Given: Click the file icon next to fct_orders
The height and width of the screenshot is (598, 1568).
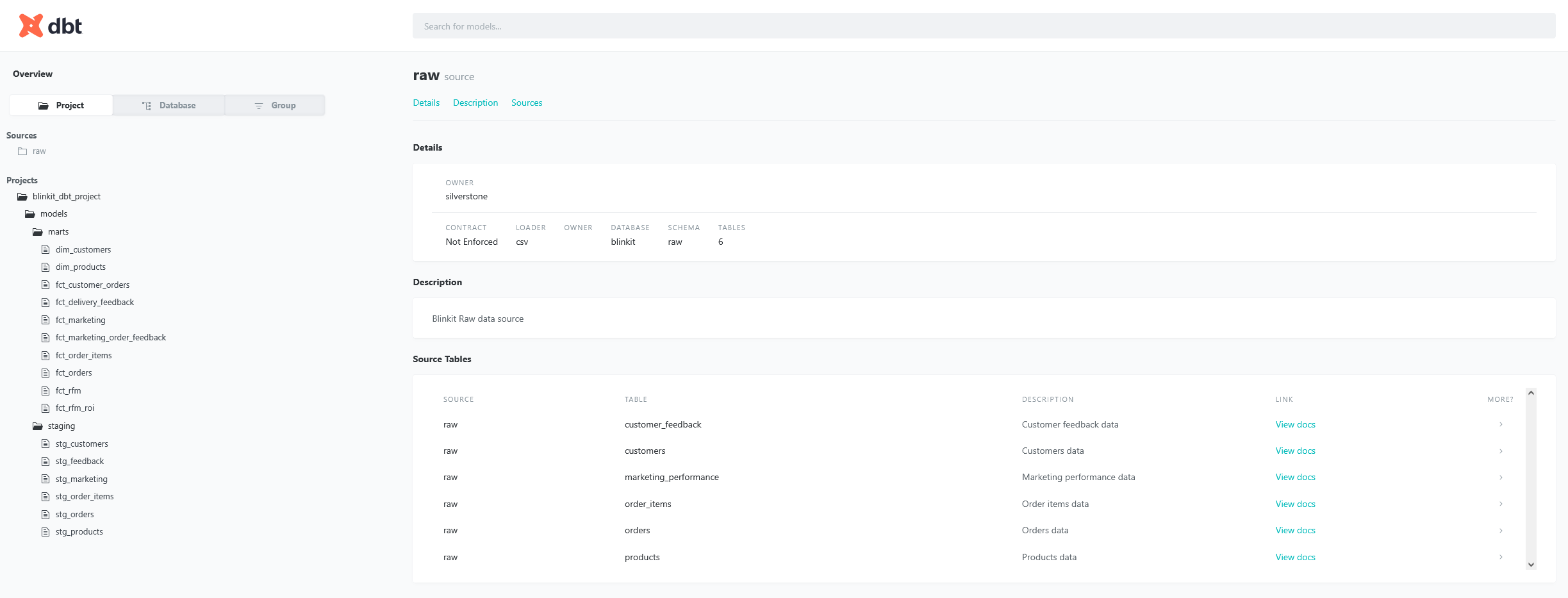Looking at the screenshot, I should pos(45,373).
